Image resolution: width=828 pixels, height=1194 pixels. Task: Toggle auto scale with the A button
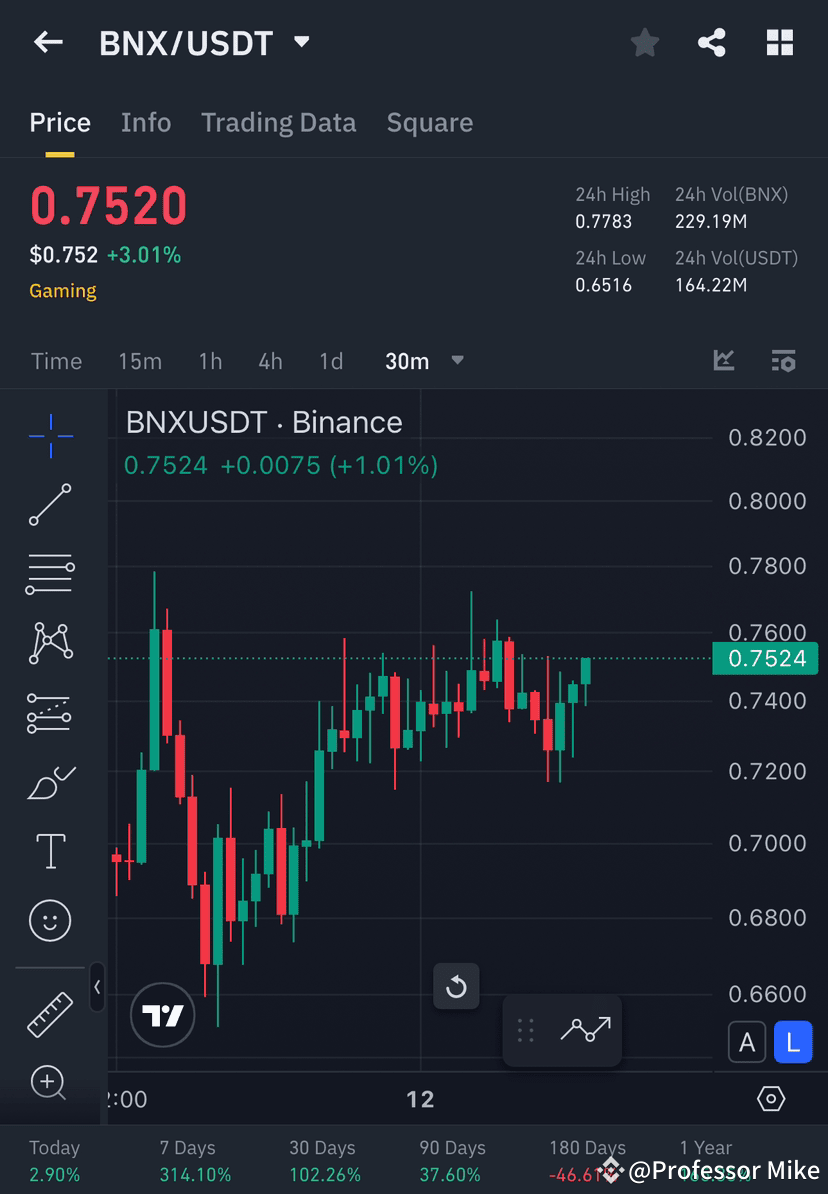coord(747,1042)
